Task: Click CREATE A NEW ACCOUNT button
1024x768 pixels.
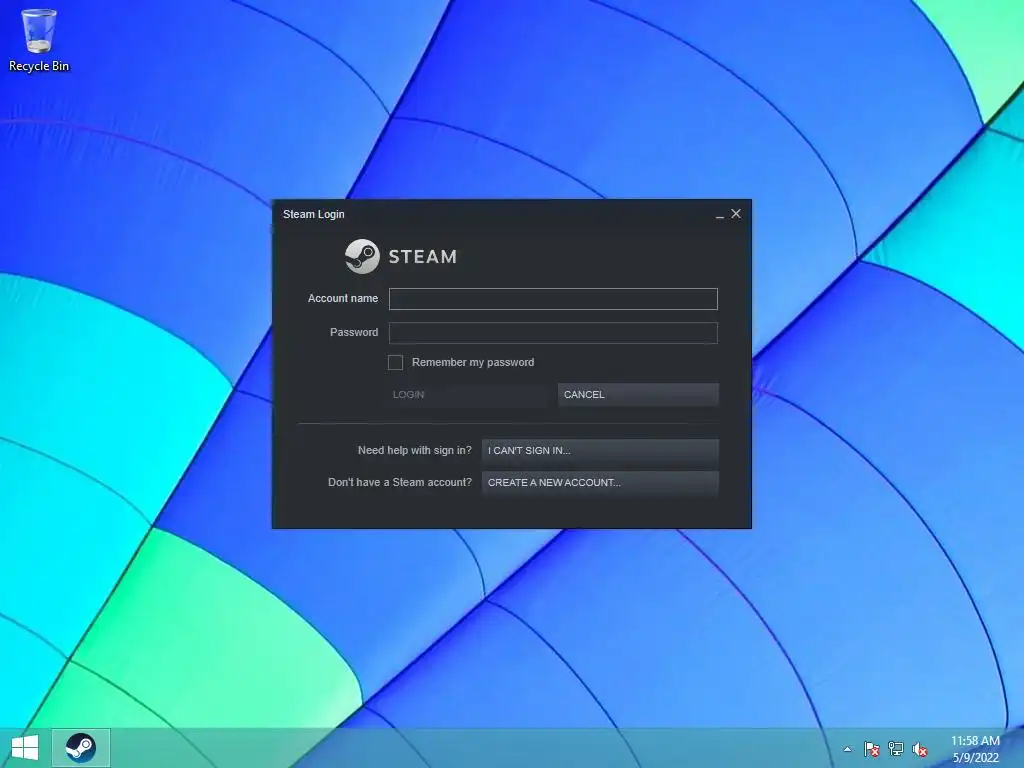Action: [600, 483]
